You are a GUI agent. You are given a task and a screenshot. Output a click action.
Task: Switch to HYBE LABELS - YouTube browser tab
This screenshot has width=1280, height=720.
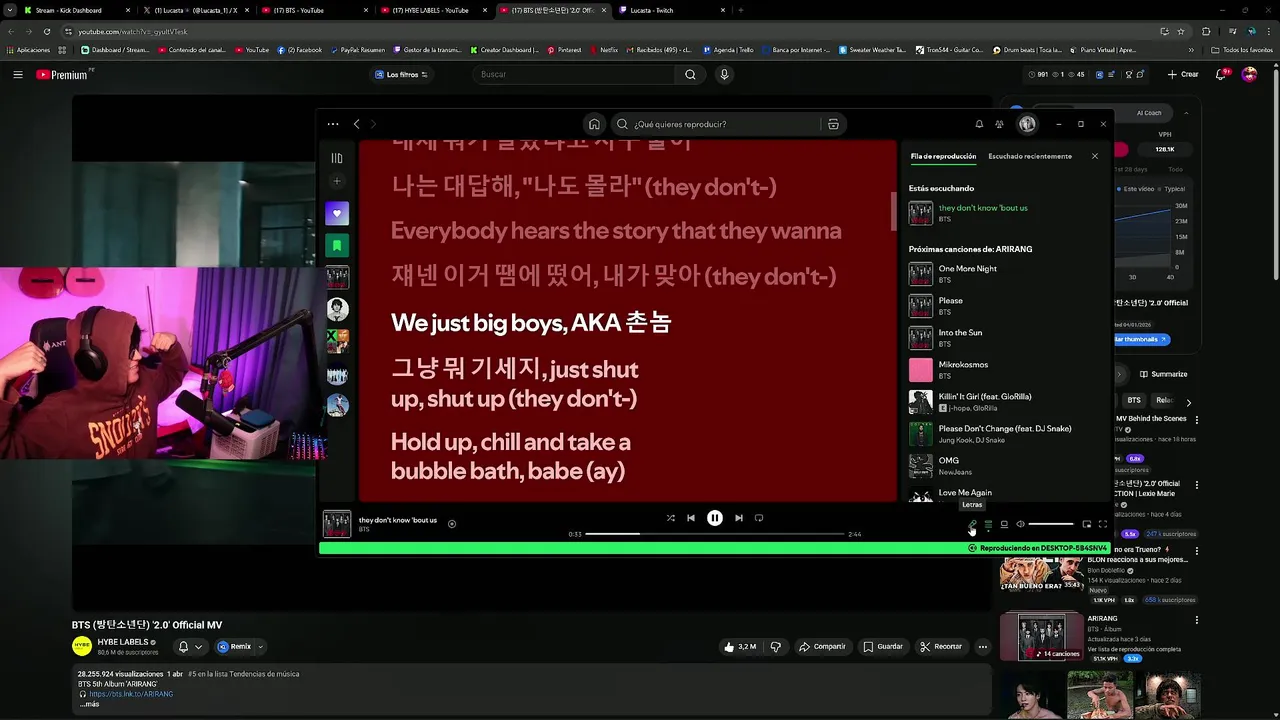(430, 10)
